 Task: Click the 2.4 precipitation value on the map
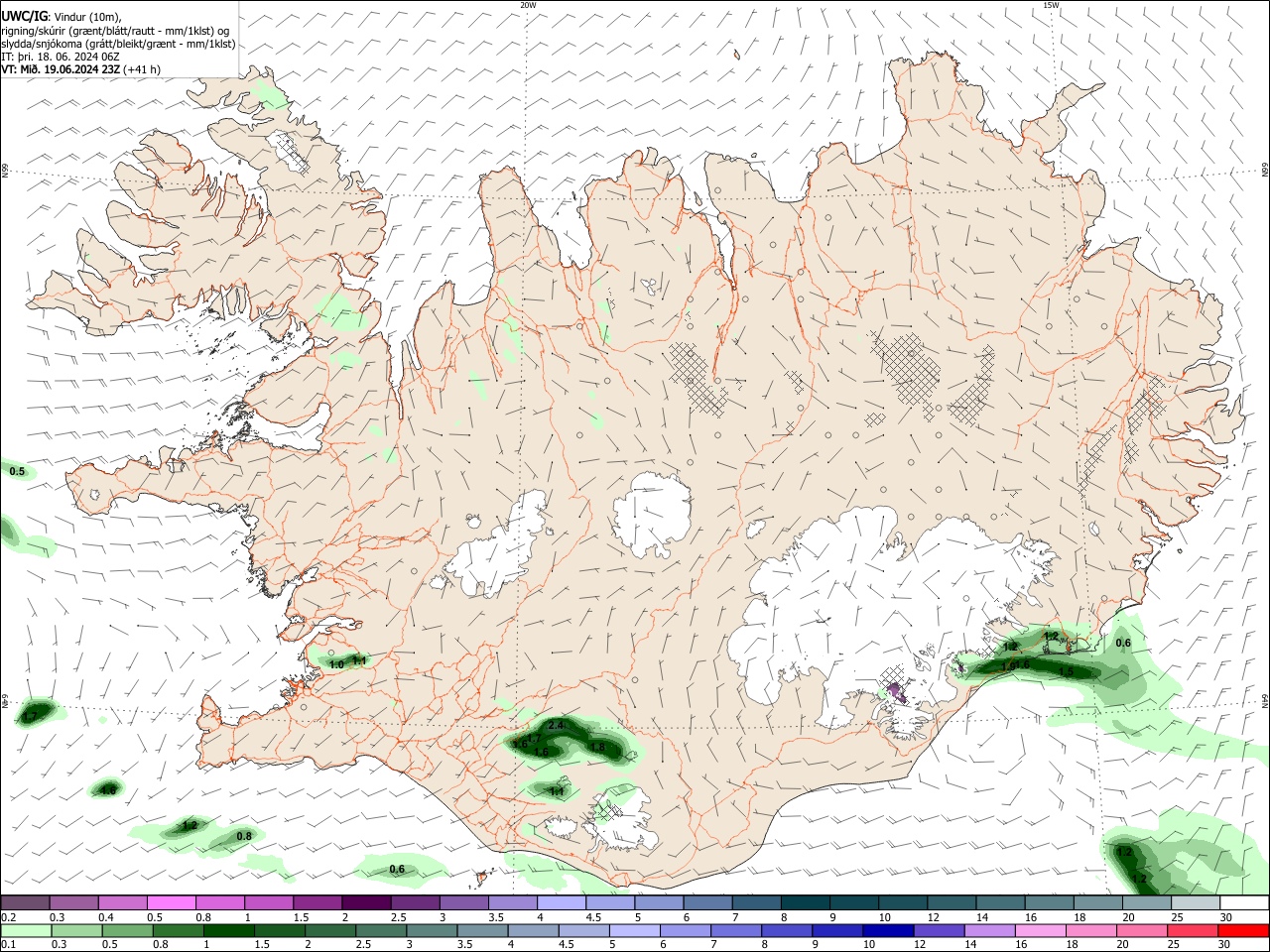556,726
